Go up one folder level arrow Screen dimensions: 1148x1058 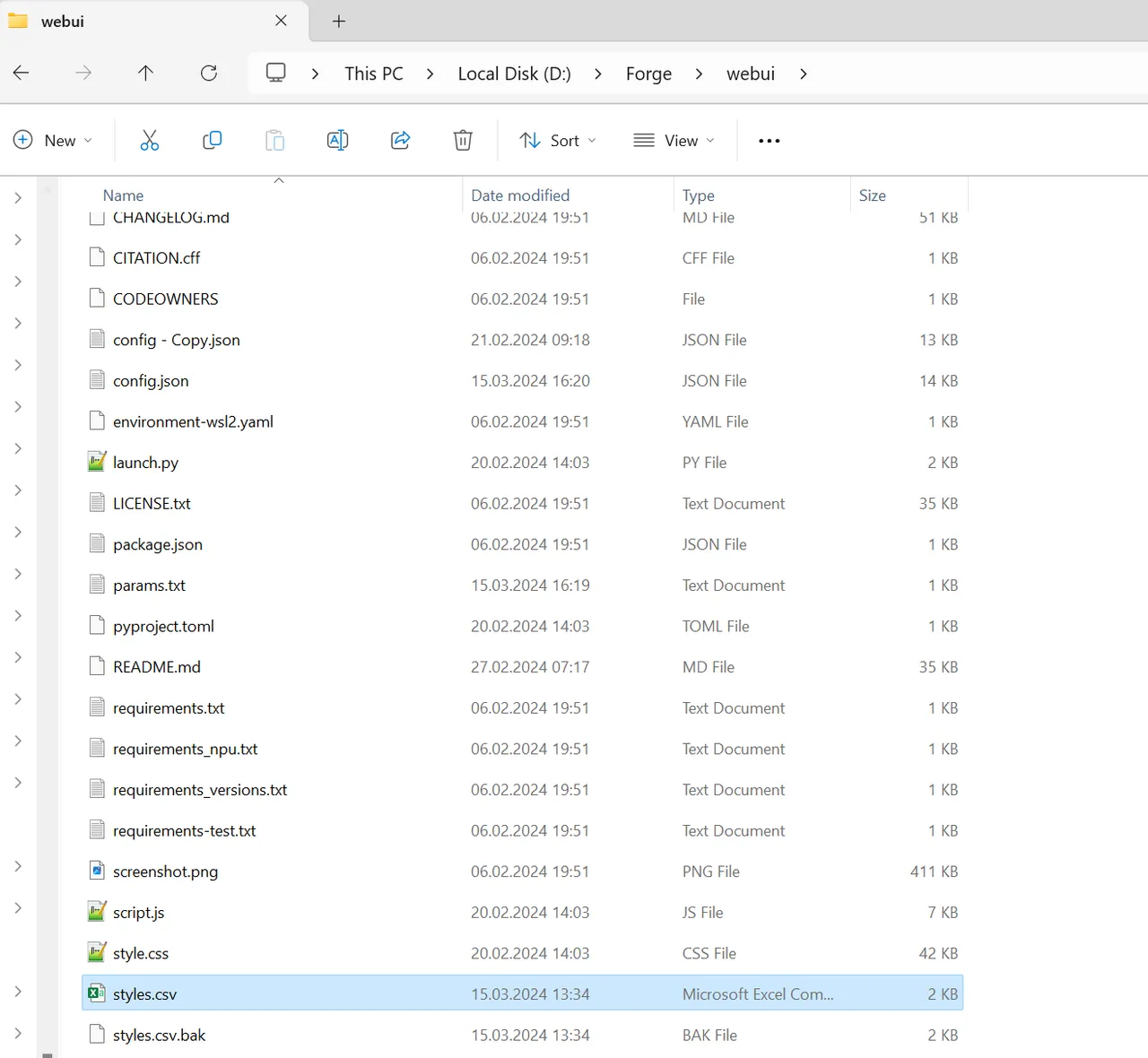(x=145, y=74)
